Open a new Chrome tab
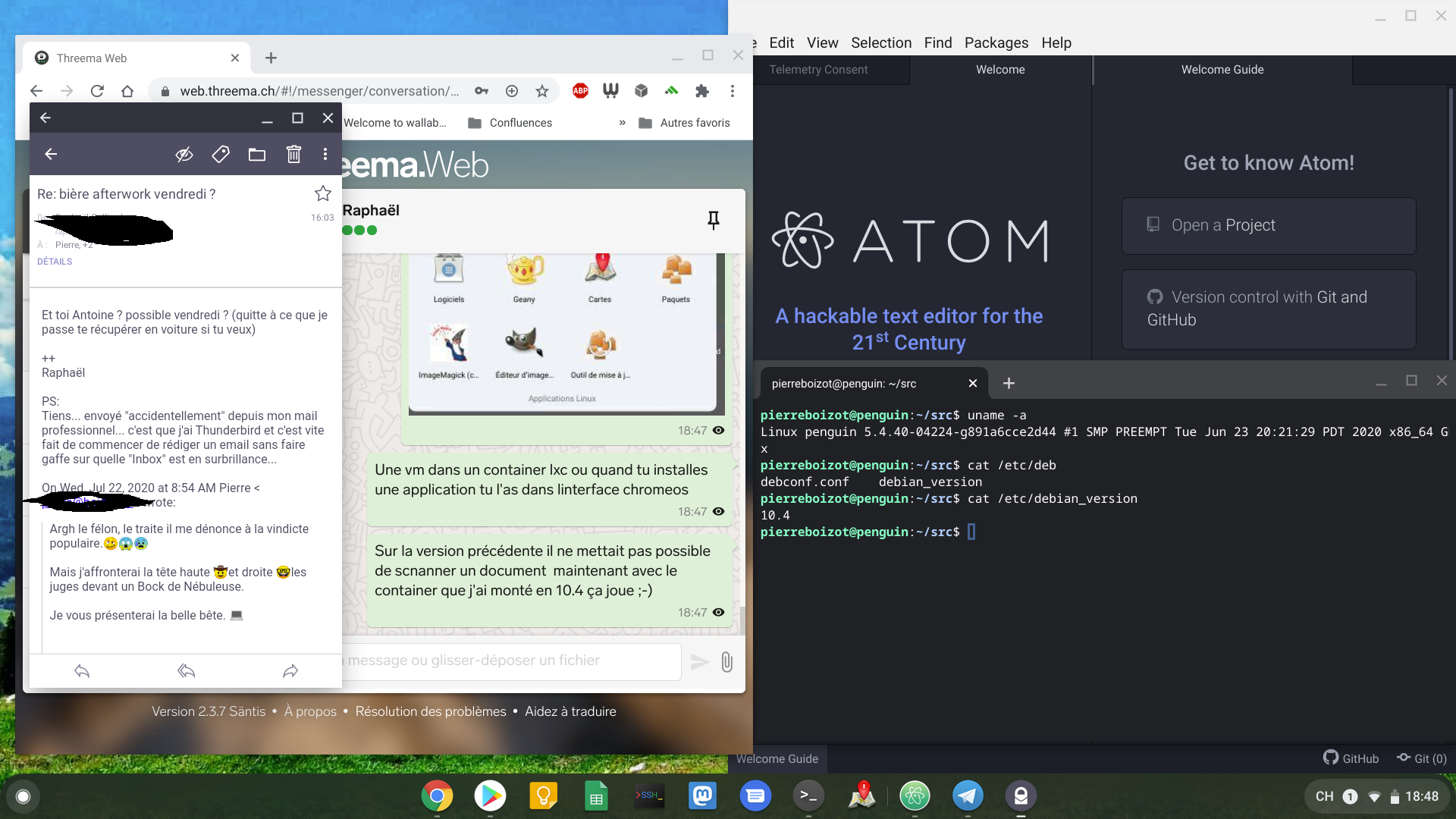The height and width of the screenshot is (819, 1456). tap(271, 58)
